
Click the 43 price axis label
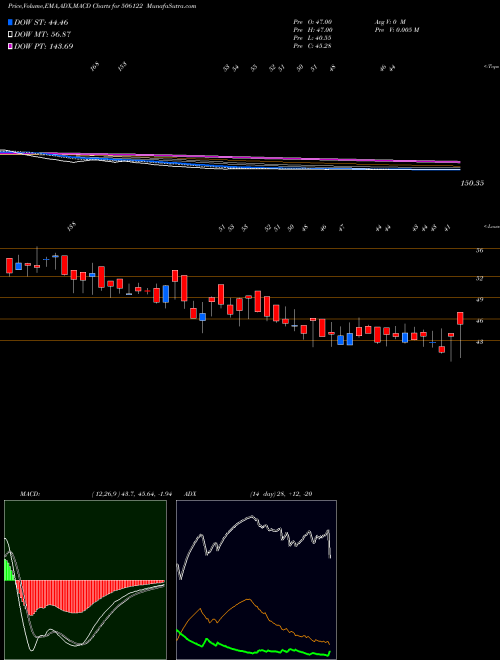pyautogui.click(x=479, y=342)
